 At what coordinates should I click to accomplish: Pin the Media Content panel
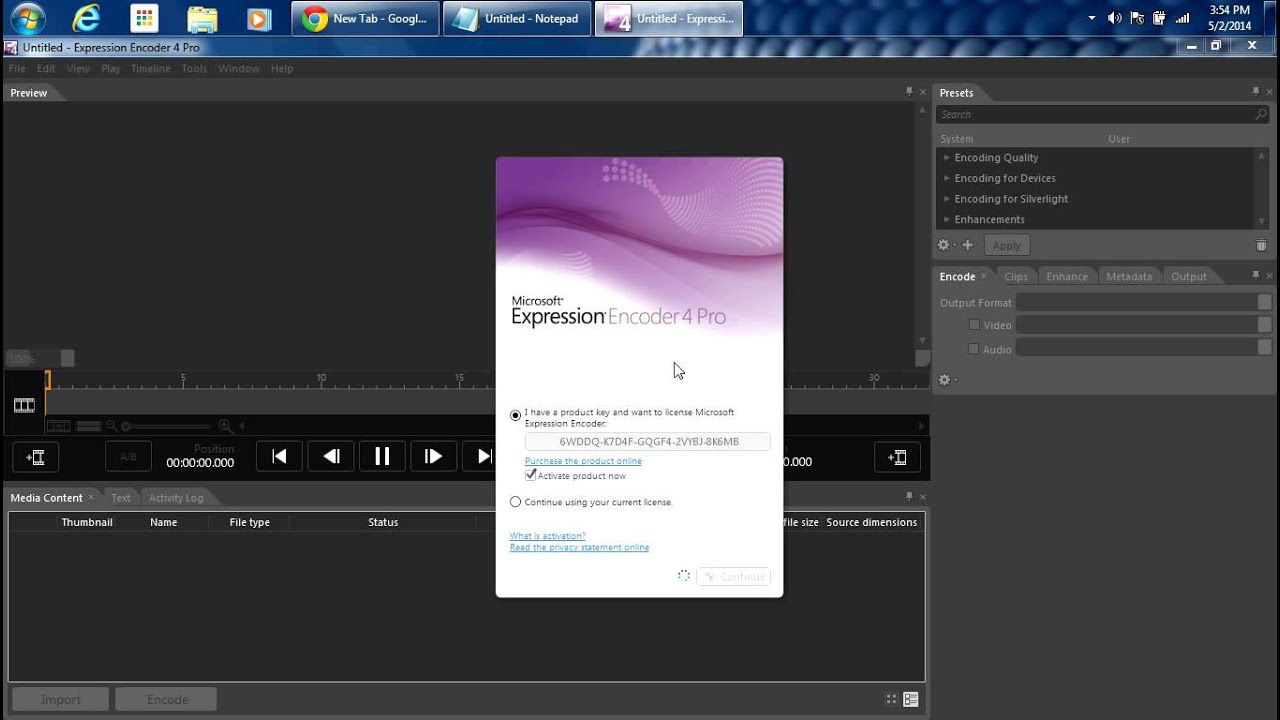point(909,496)
